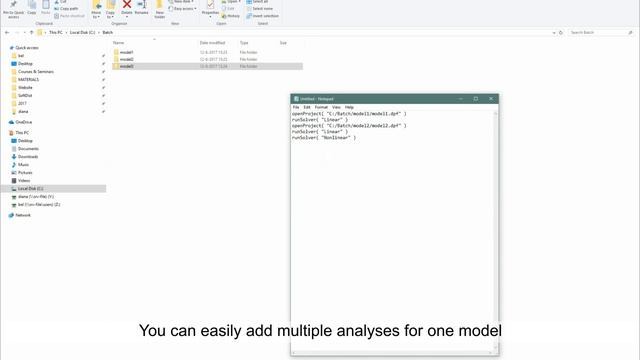The width and height of the screenshot is (640, 360).
Task: Sort by the Type column header
Action: pos(244,43)
